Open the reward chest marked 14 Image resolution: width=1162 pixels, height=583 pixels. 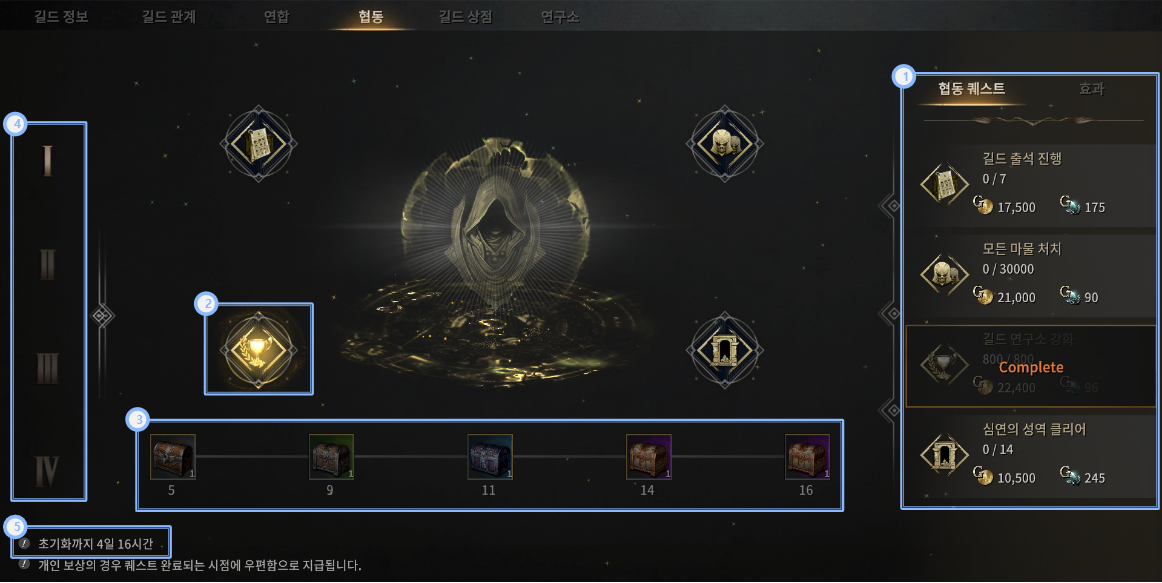[648, 457]
